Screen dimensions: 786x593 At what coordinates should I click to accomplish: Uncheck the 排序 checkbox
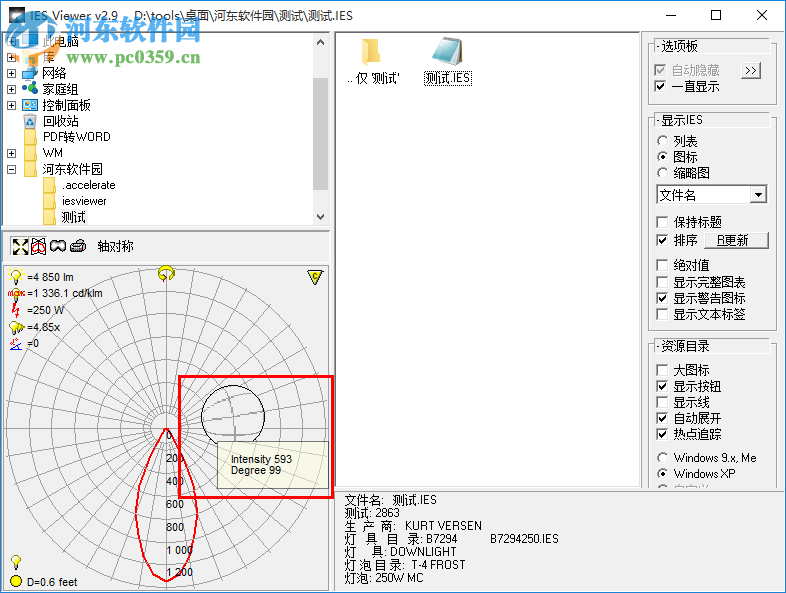coord(662,240)
